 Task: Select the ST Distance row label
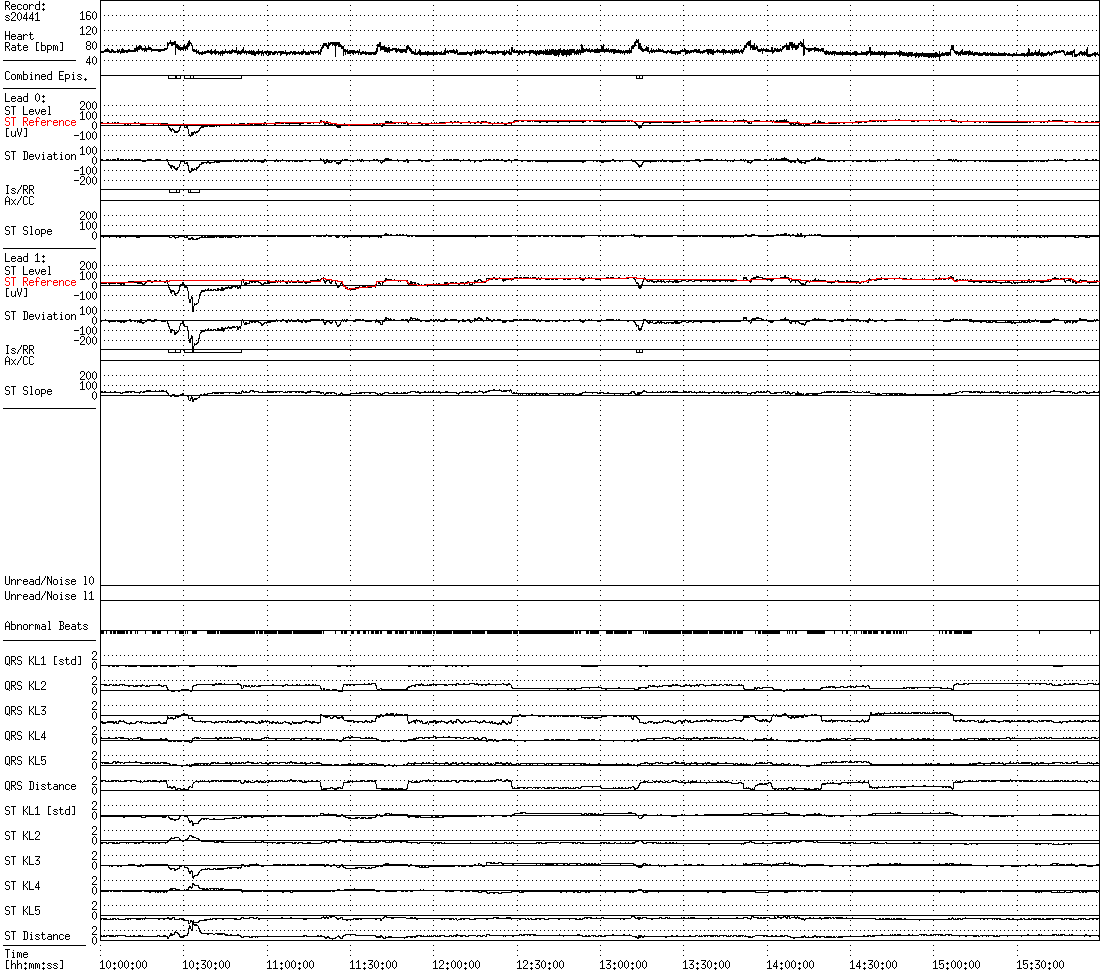point(37,936)
